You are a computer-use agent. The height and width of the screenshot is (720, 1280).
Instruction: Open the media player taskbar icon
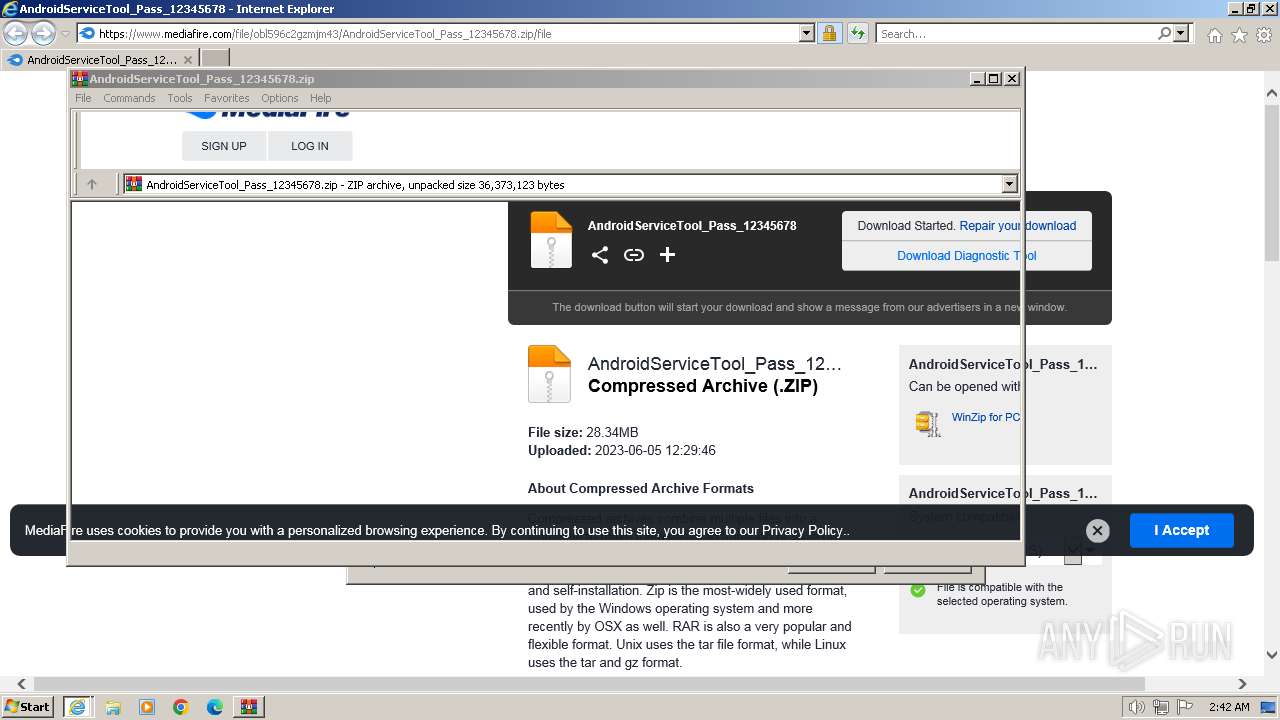click(147, 707)
